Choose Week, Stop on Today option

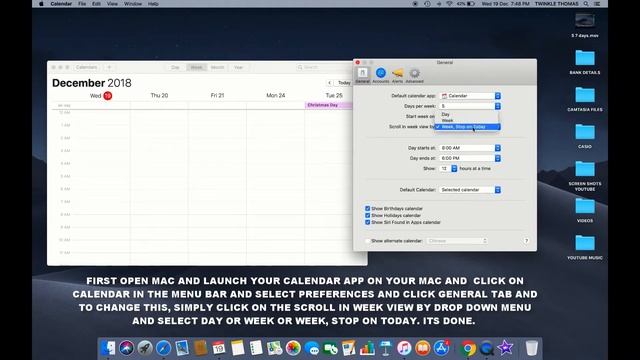click(467, 127)
